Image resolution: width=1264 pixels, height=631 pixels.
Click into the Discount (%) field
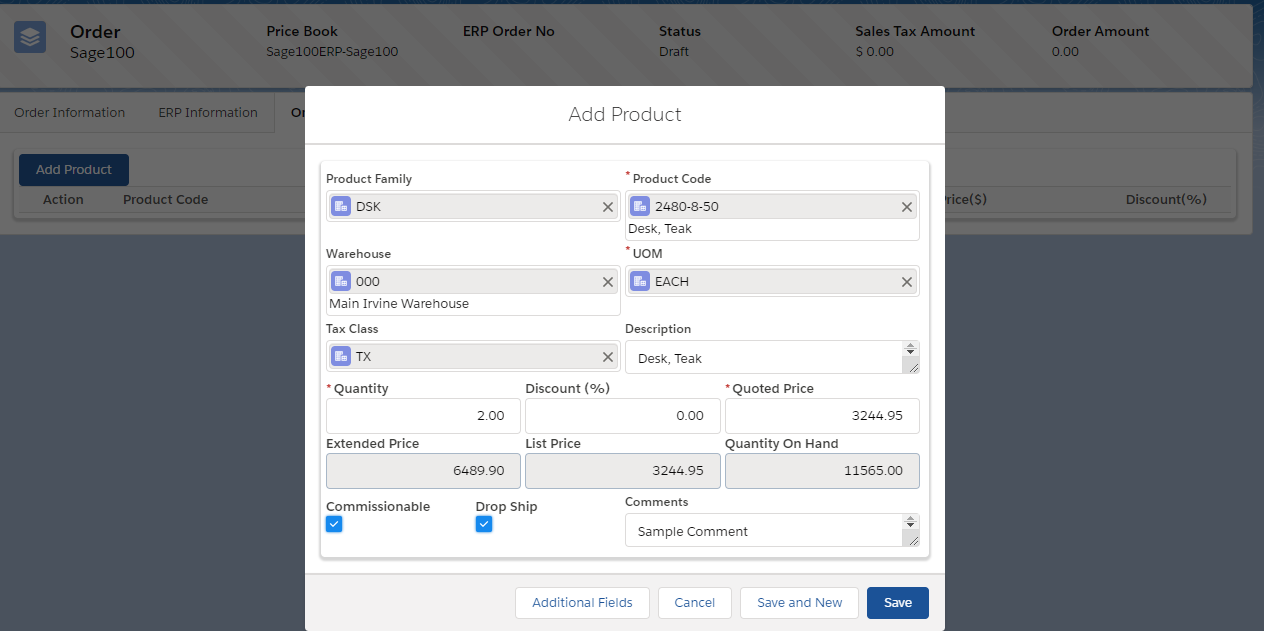(x=622, y=416)
